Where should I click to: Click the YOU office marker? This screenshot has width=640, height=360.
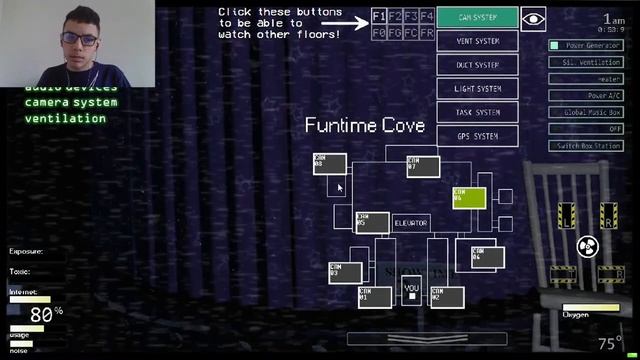coord(411,291)
